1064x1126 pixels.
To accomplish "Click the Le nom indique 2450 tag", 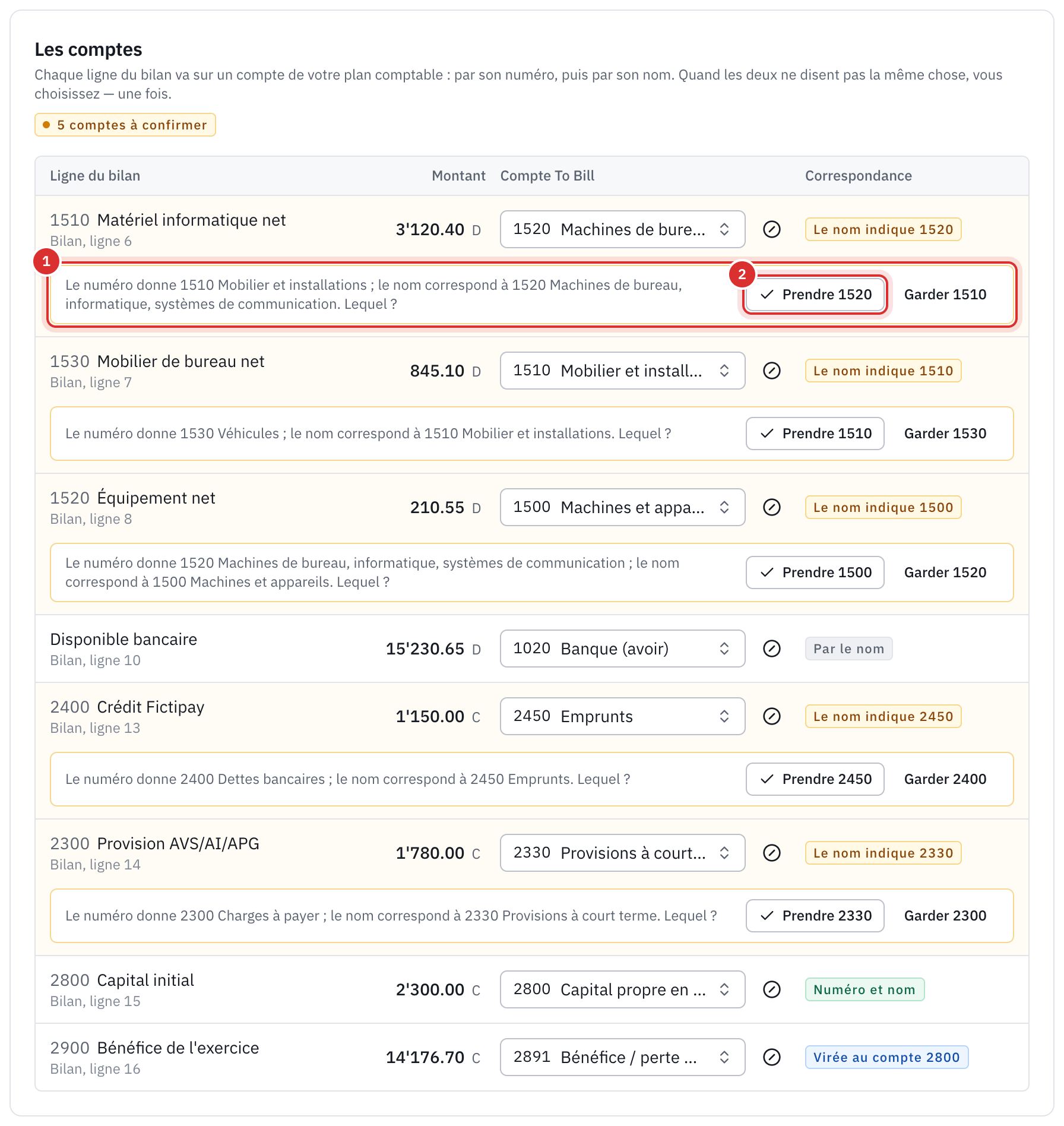I will [x=883, y=716].
